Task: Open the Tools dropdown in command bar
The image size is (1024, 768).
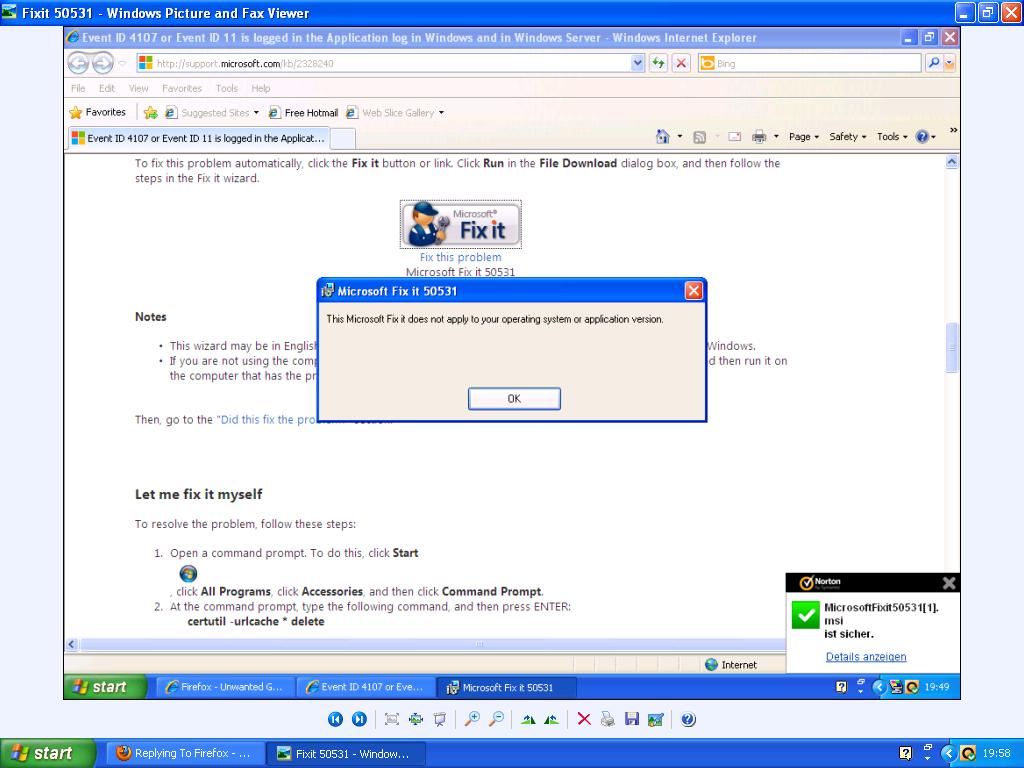Action: click(x=892, y=136)
